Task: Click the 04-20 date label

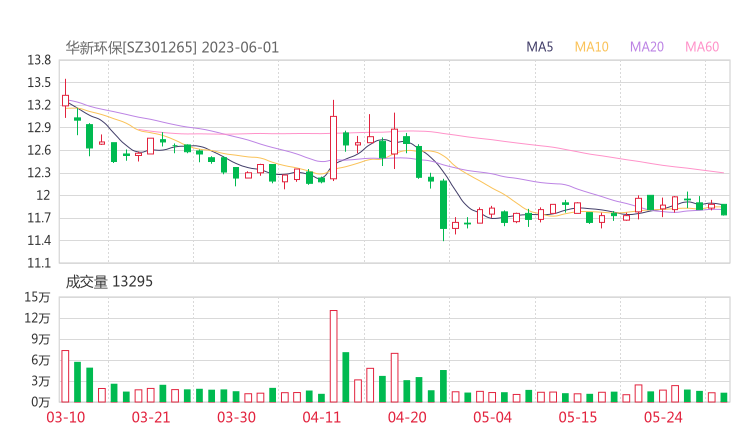Action: point(407,417)
